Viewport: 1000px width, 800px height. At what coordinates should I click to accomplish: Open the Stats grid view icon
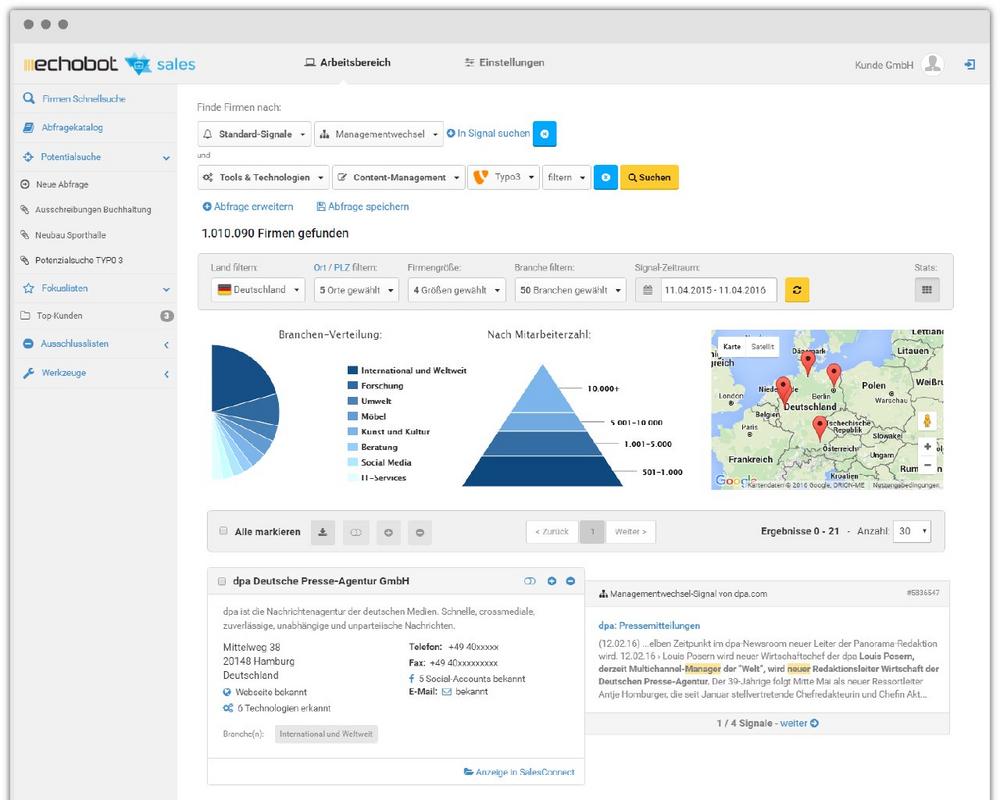(927, 290)
